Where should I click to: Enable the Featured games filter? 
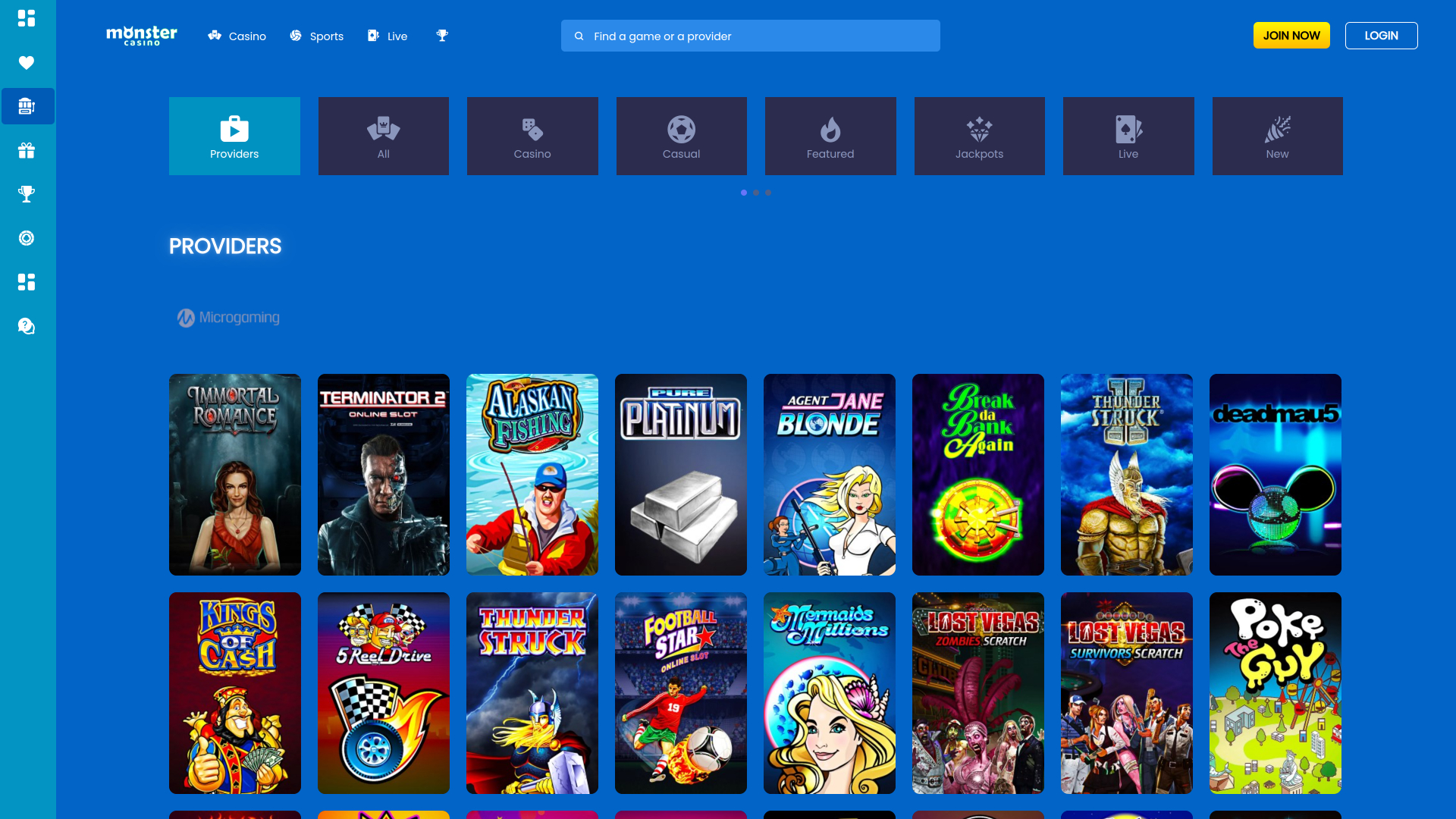pyautogui.click(x=830, y=136)
